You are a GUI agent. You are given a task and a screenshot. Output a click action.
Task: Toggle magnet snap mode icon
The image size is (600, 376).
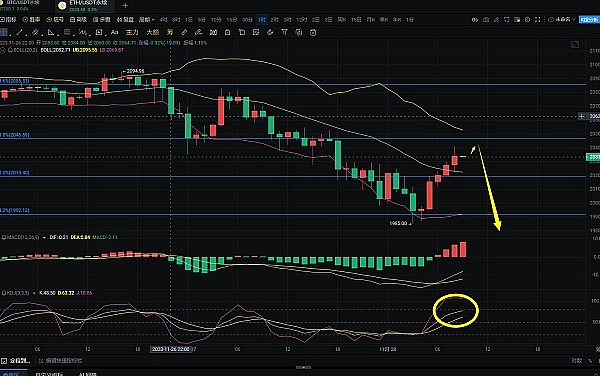pos(213,33)
